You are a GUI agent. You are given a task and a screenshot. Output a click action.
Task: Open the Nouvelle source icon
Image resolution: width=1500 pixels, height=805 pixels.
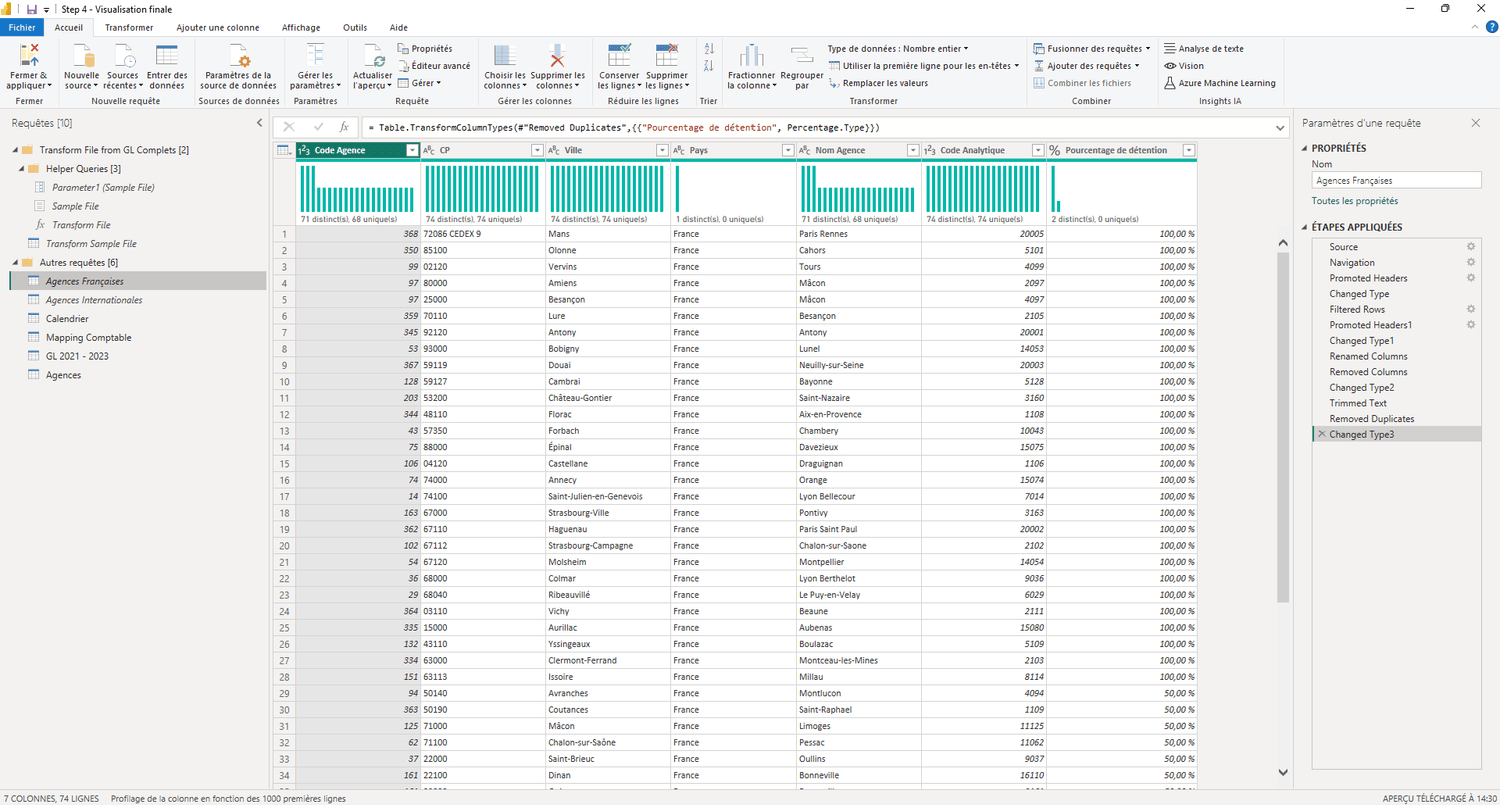(82, 55)
